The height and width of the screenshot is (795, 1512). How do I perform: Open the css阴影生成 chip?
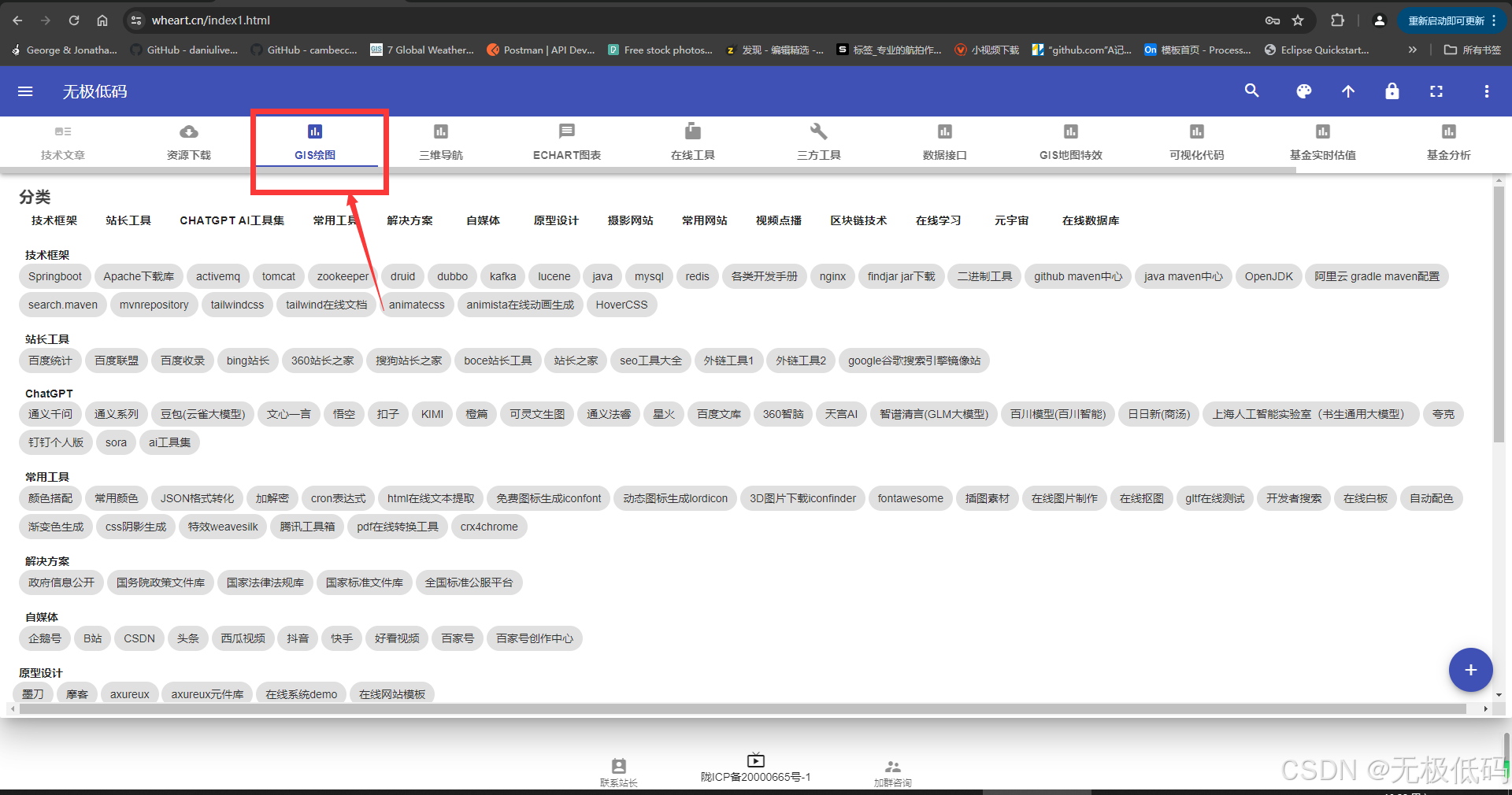(x=136, y=527)
